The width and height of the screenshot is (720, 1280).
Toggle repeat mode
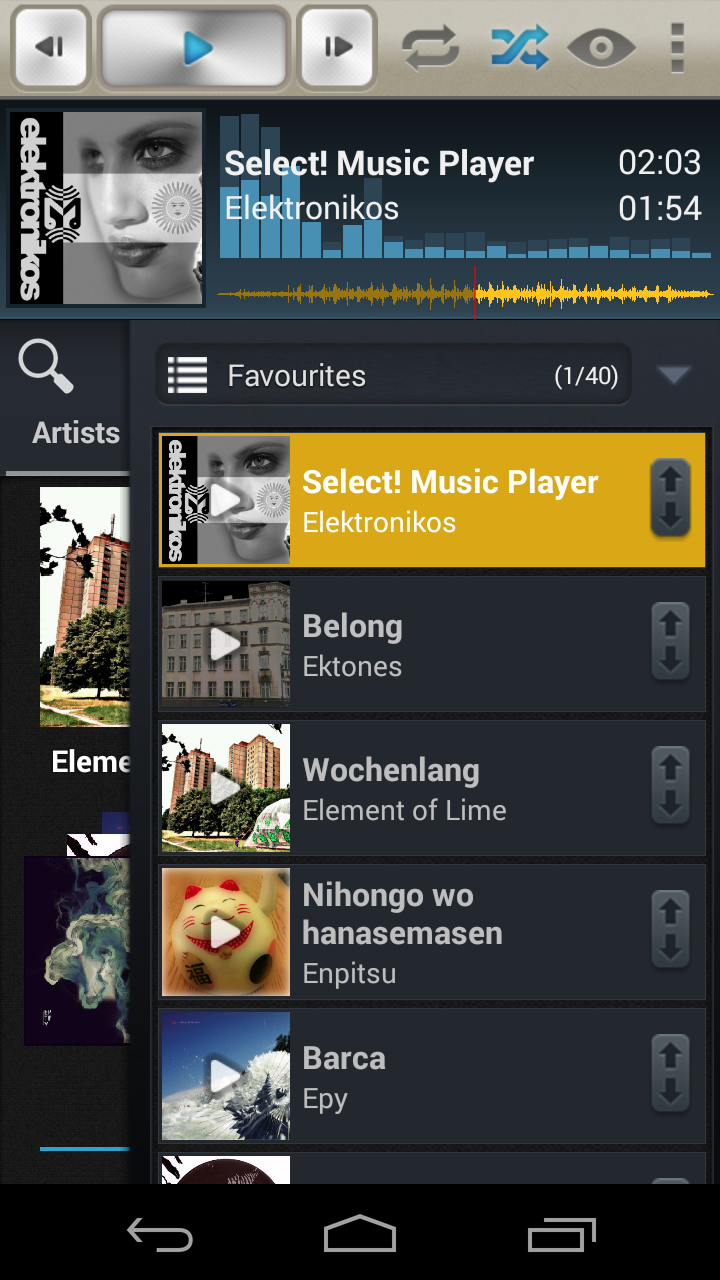430,47
